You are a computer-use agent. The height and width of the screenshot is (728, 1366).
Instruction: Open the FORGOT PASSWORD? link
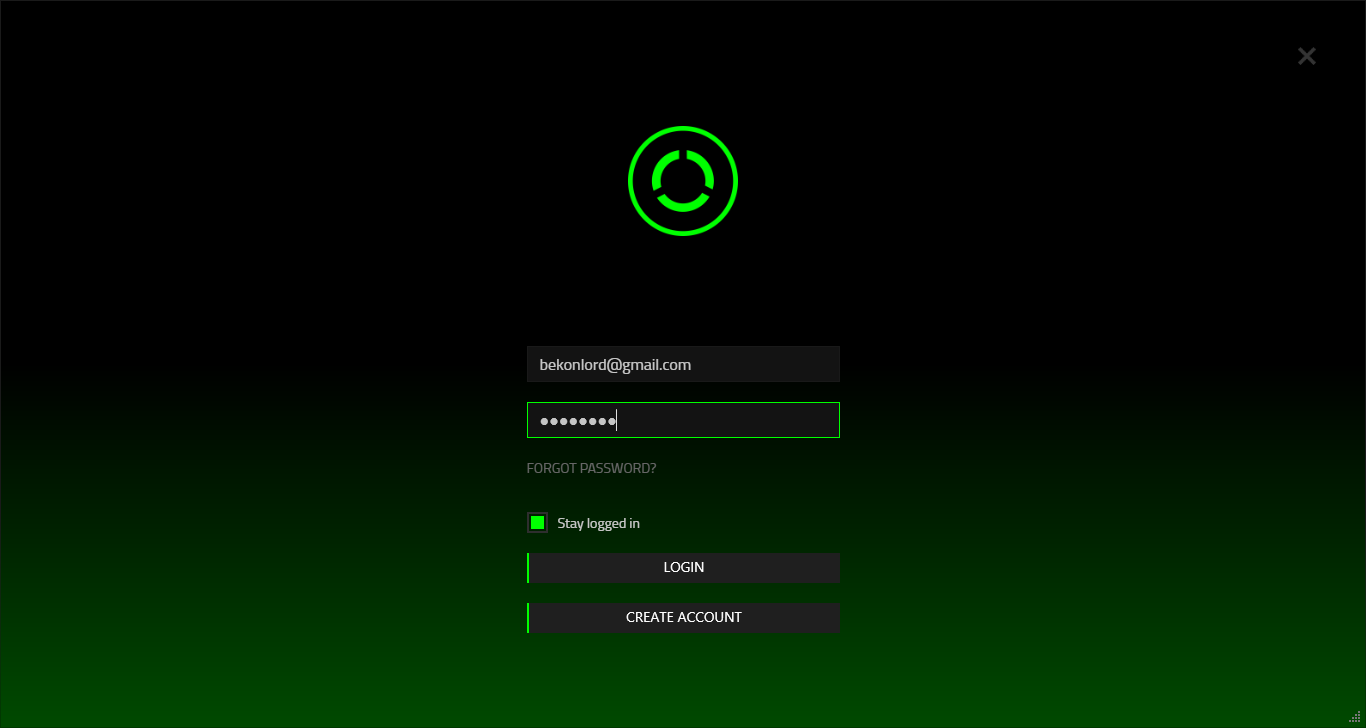pos(591,468)
